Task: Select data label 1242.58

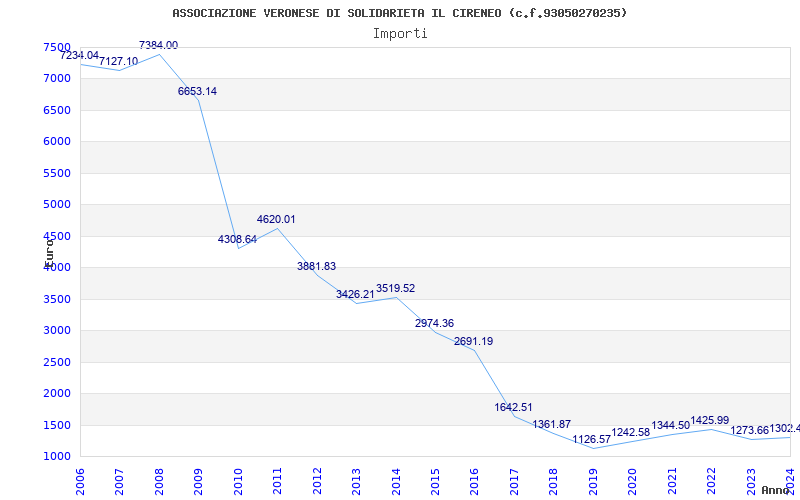Action: tap(631, 432)
